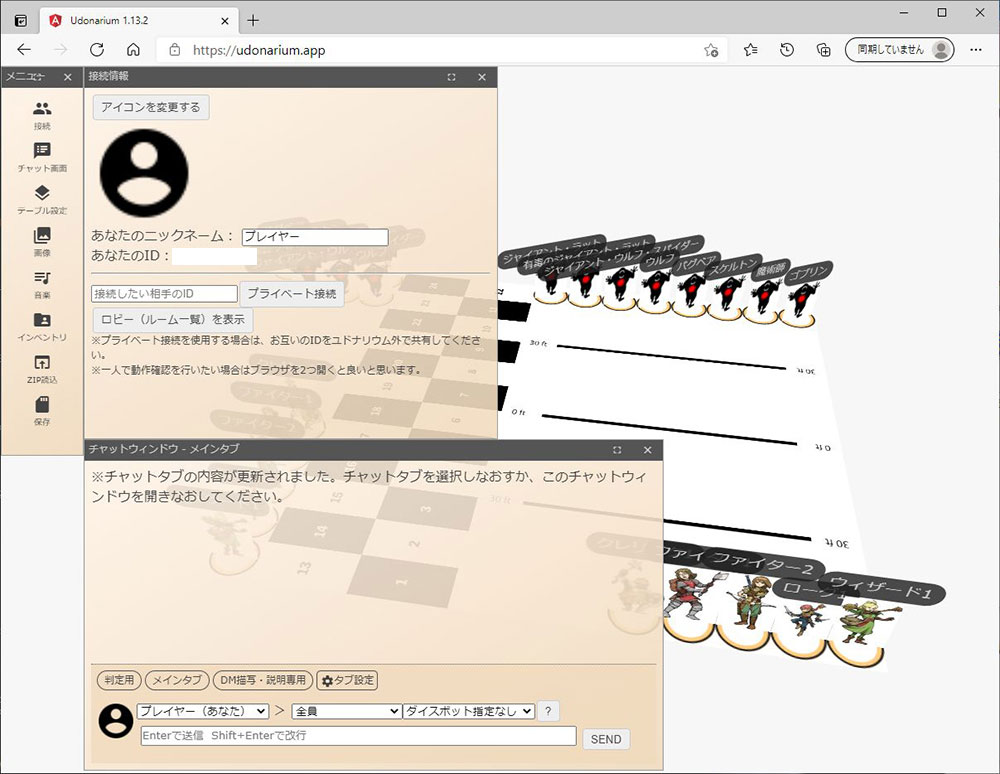The image size is (1000, 774).
Task: Click the dice bot help ? button
Action: (548, 711)
